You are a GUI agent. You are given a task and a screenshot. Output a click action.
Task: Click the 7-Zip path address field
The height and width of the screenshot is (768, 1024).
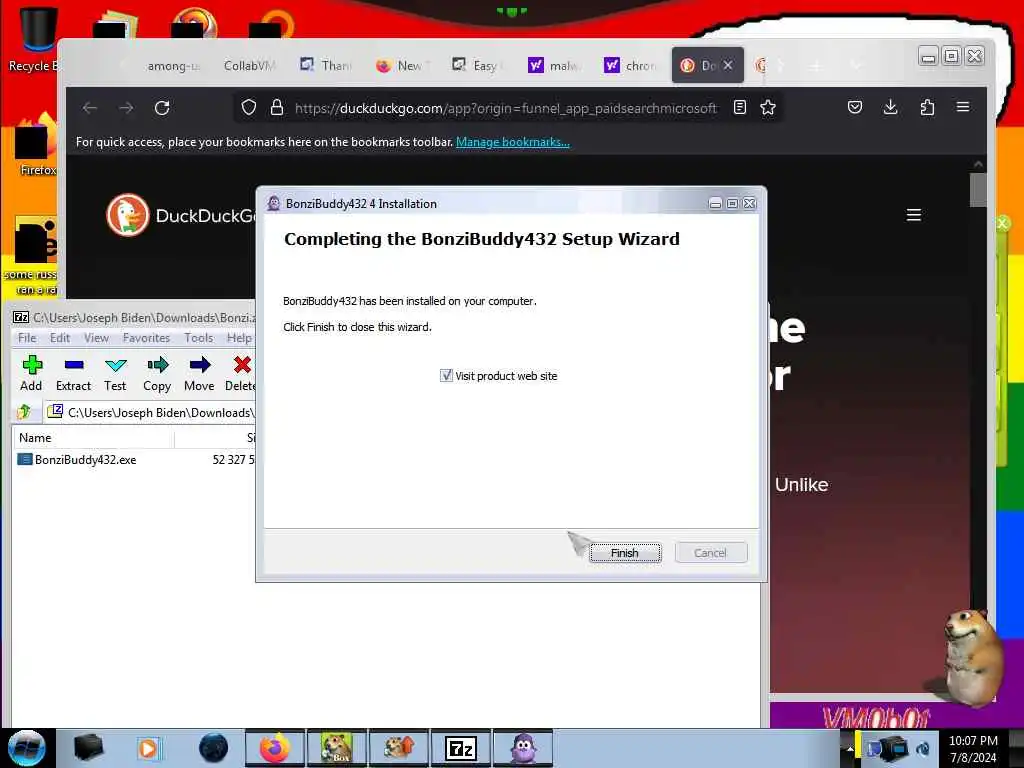click(150, 412)
